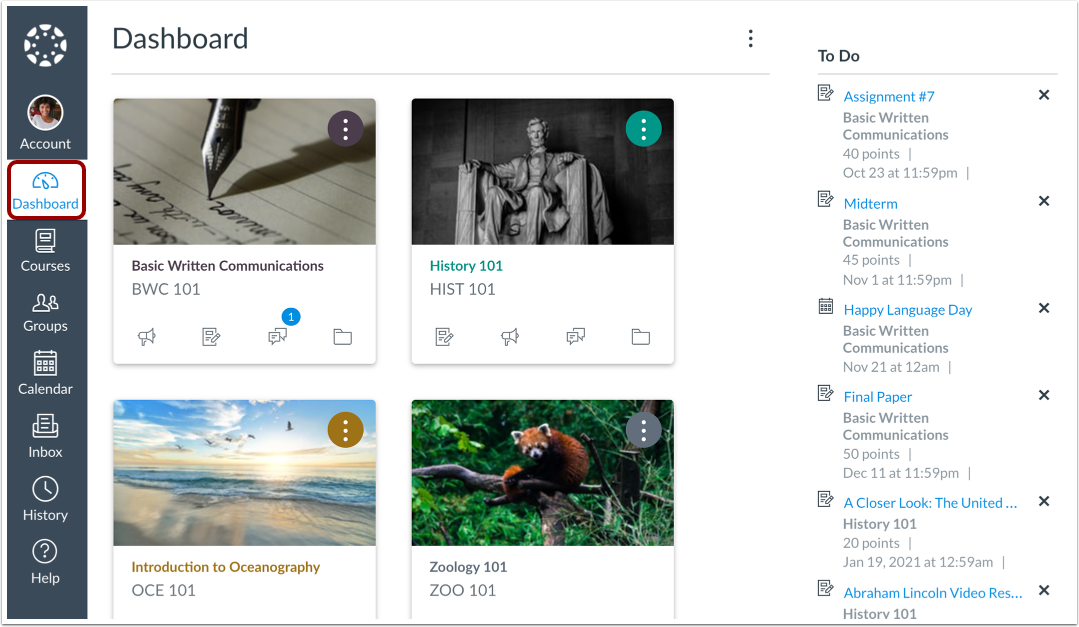Open the Final Paper to-do link
Image resolution: width=1079 pixels, height=627 pixels.
877,396
